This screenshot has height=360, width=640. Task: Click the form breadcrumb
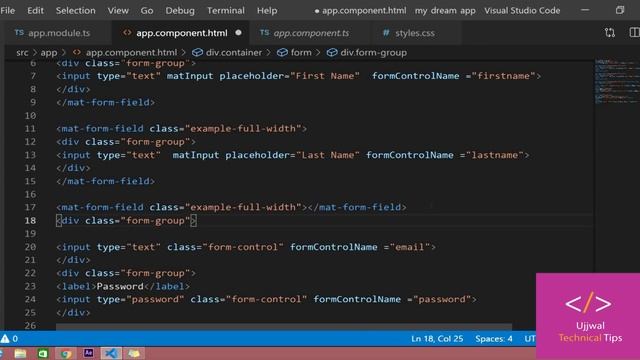pyautogui.click(x=301, y=53)
